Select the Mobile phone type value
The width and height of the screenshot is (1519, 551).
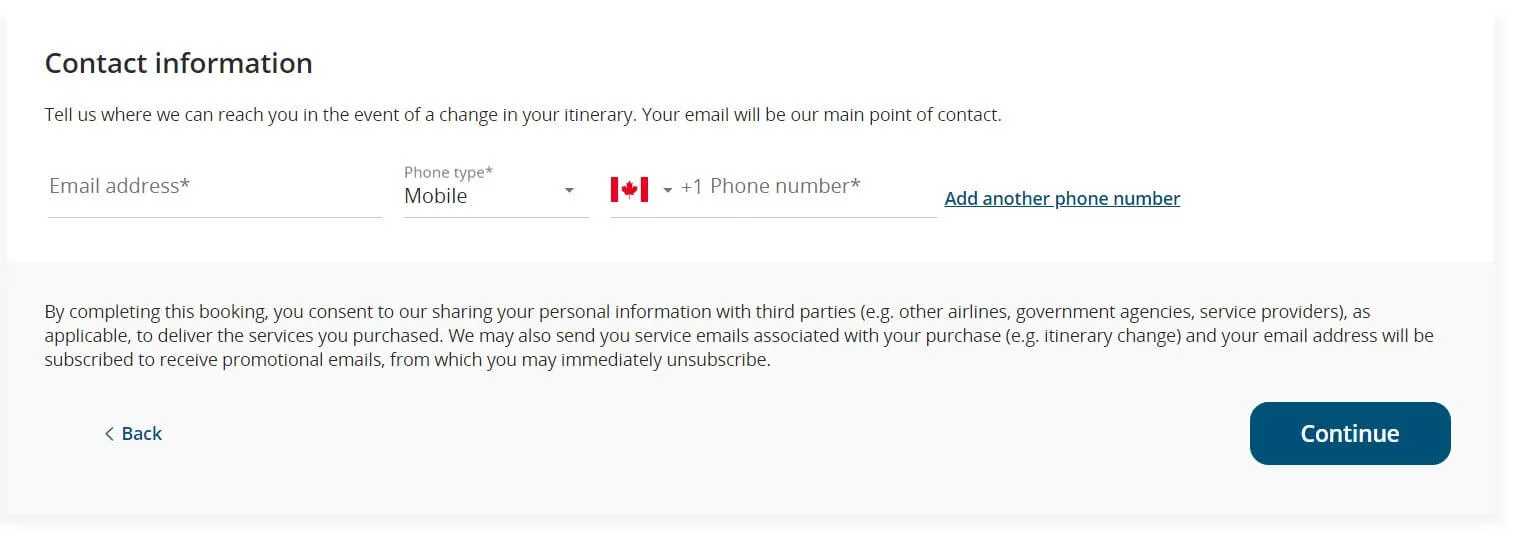pyautogui.click(x=436, y=196)
